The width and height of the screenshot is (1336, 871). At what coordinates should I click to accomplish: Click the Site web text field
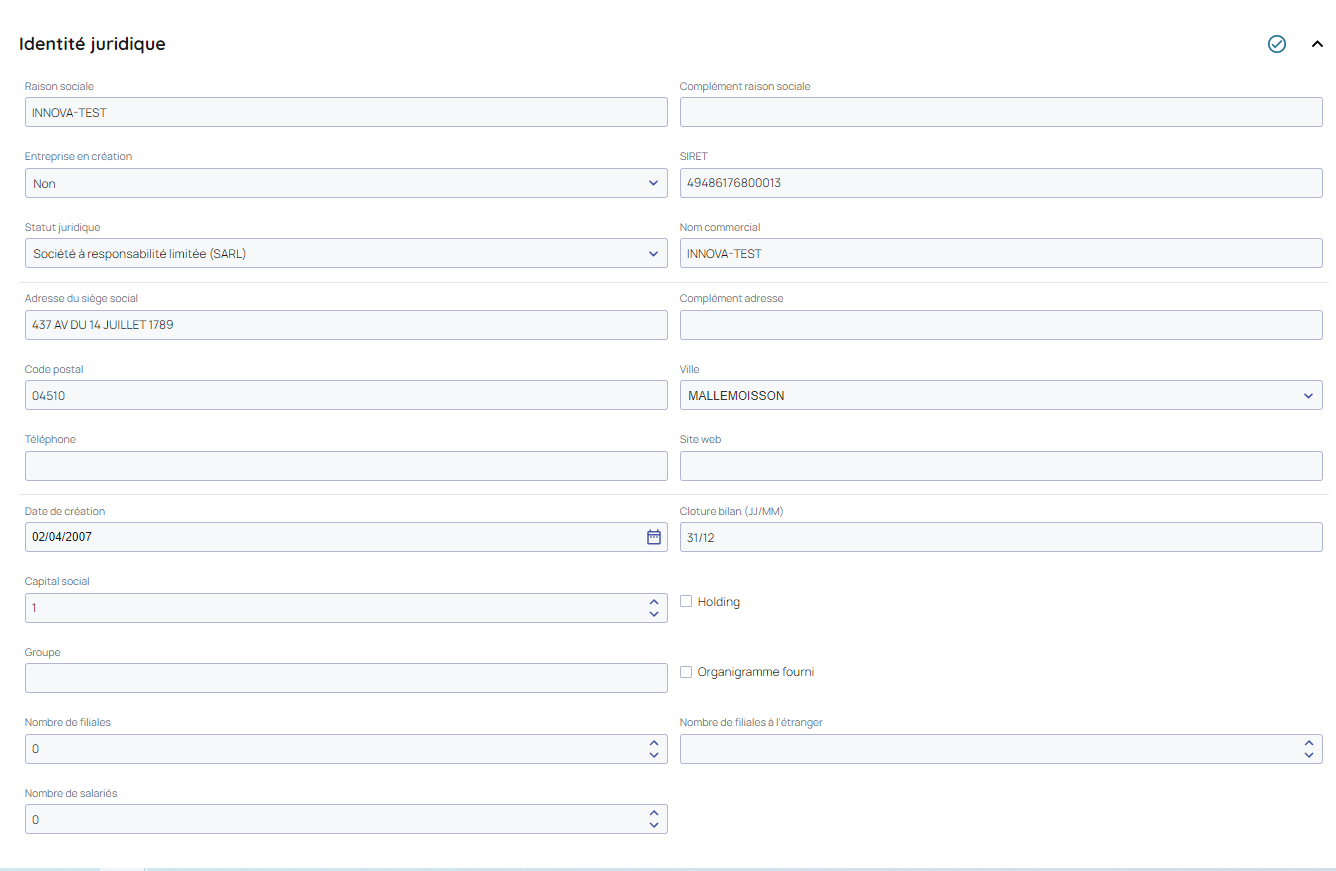[1000, 466]
